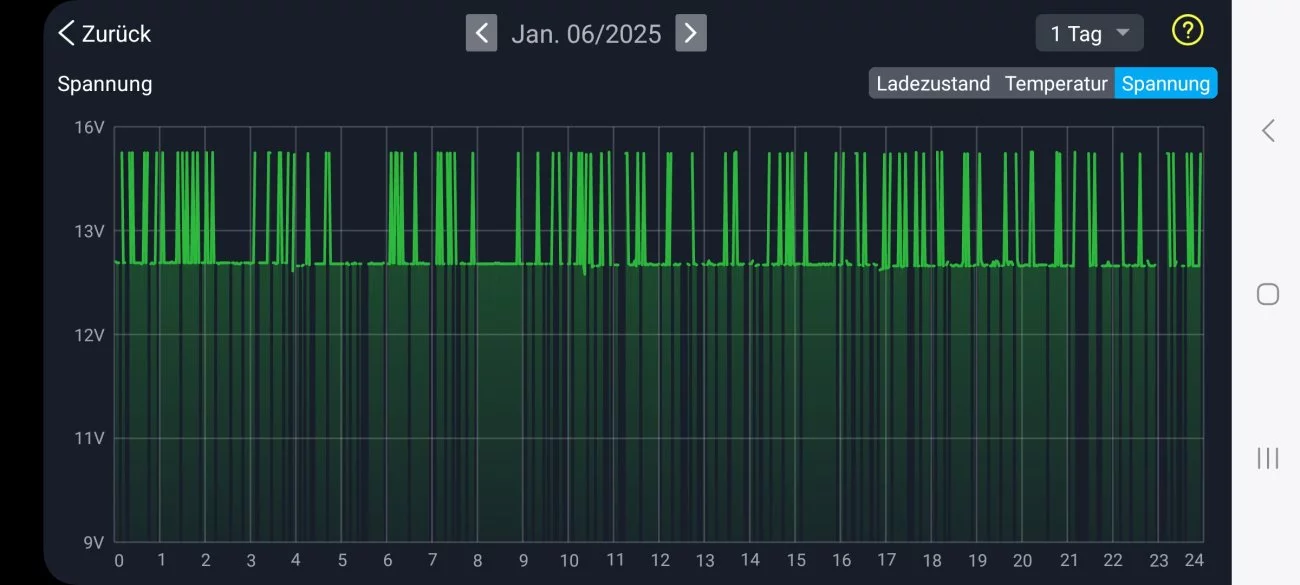Tap the Android back navigation chevron
The height and width of the screenshot is (585, 1300).
click(x=1268, y=130)
